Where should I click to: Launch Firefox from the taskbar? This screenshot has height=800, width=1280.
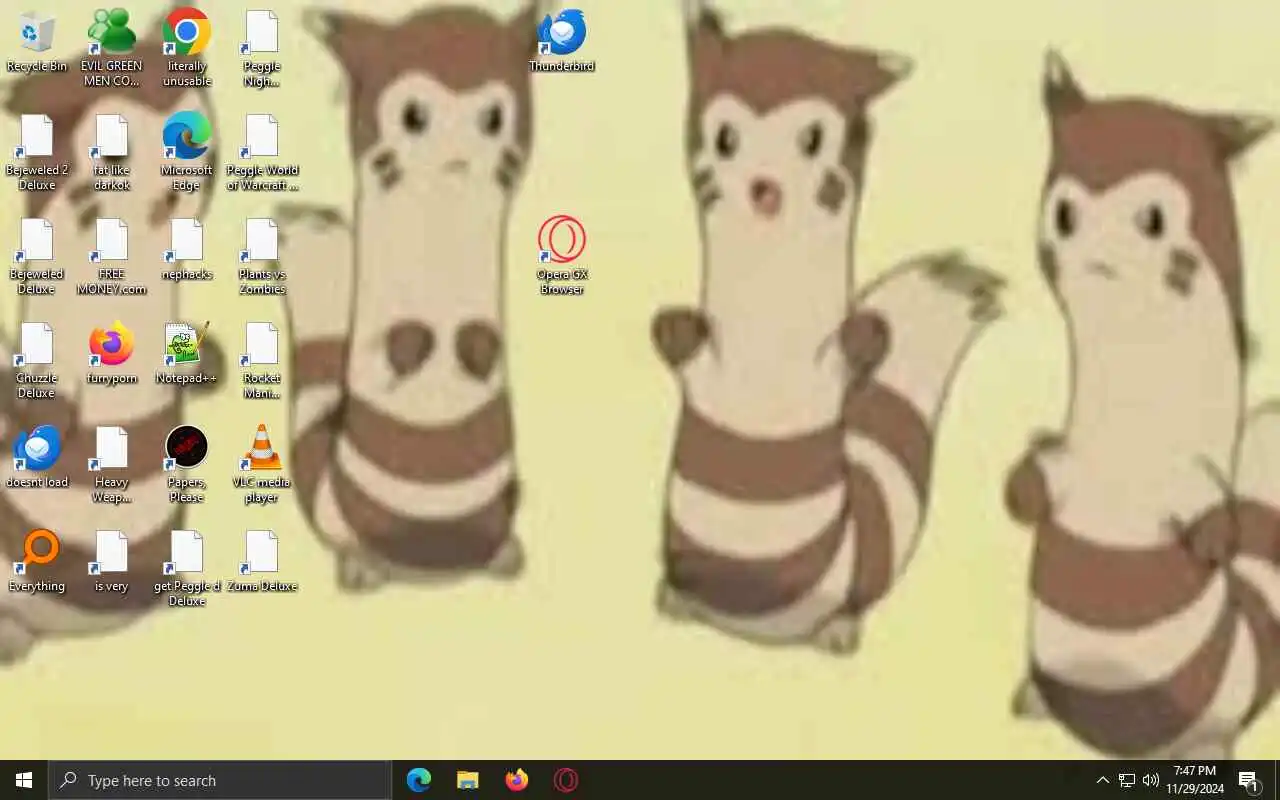[517, 780]
